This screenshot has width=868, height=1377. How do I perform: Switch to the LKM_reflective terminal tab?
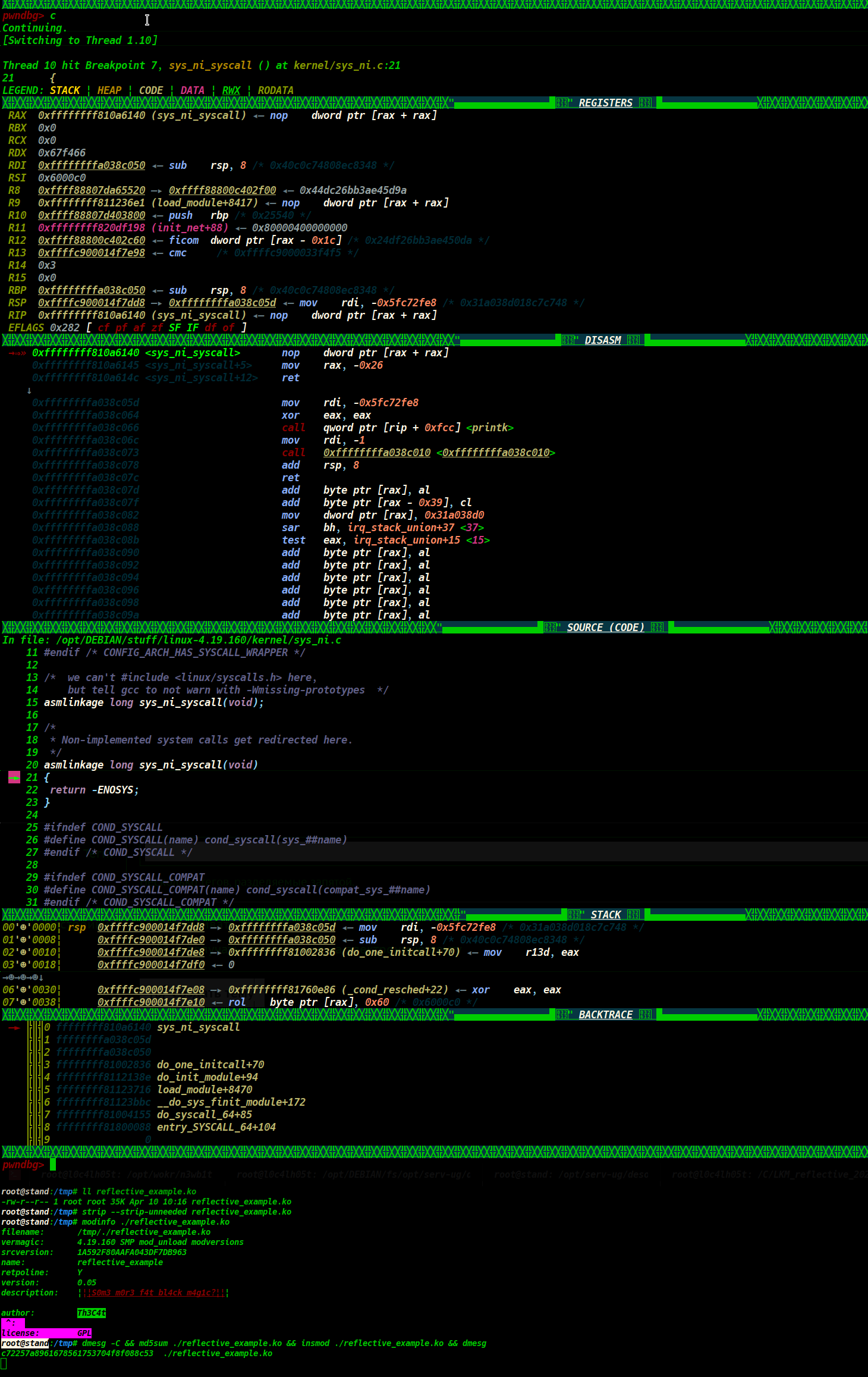(769, 1174)
